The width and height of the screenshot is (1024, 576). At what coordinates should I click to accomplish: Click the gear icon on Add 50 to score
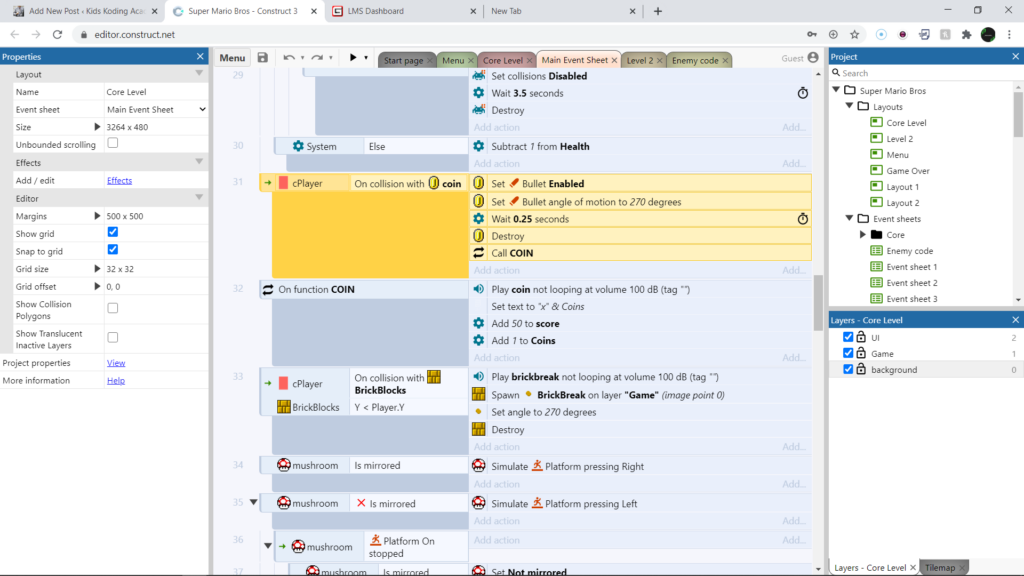(x=479, y=323)
